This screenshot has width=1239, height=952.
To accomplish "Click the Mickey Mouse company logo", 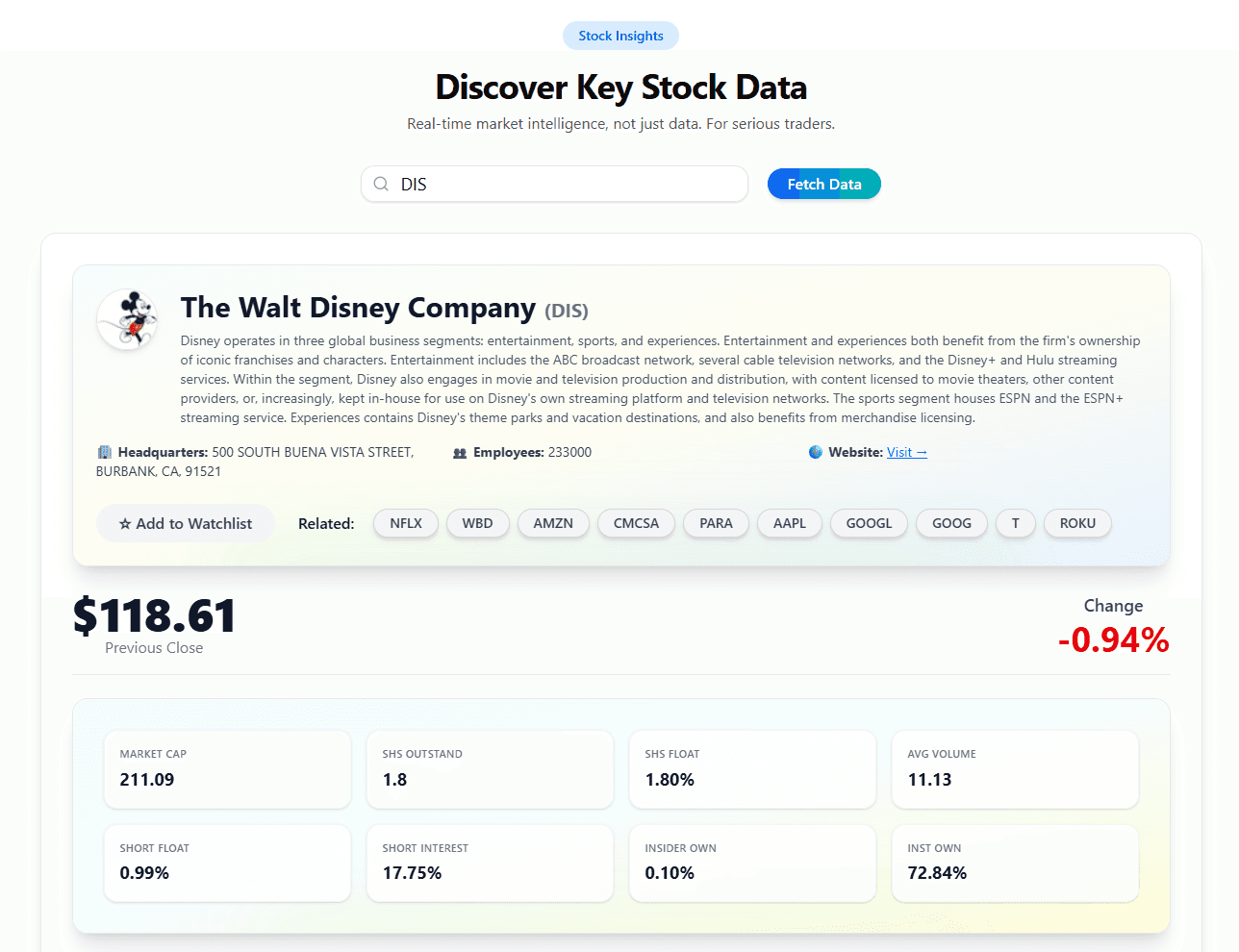I will coord(128,320).
